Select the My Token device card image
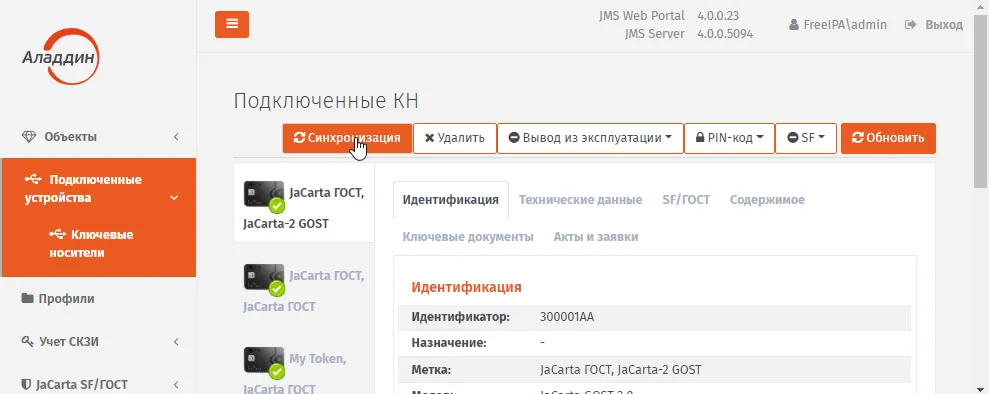This screenshot has width=989, height=394. (x=264, y=361)
